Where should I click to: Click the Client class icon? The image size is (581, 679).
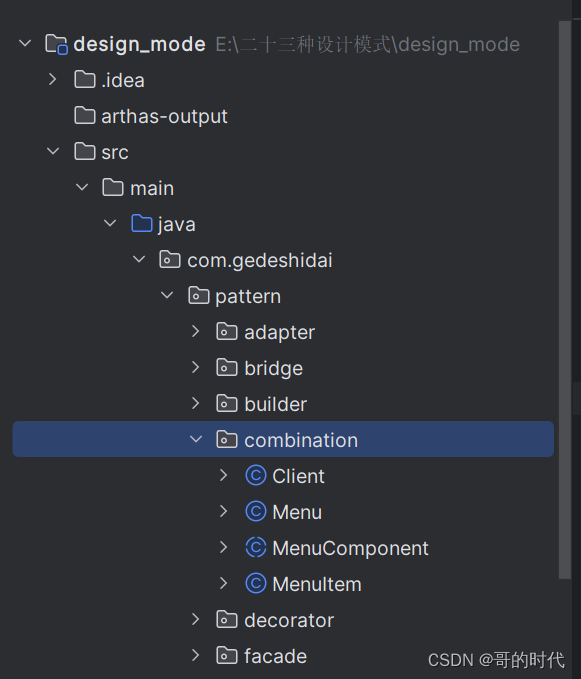tap(256, 476)
